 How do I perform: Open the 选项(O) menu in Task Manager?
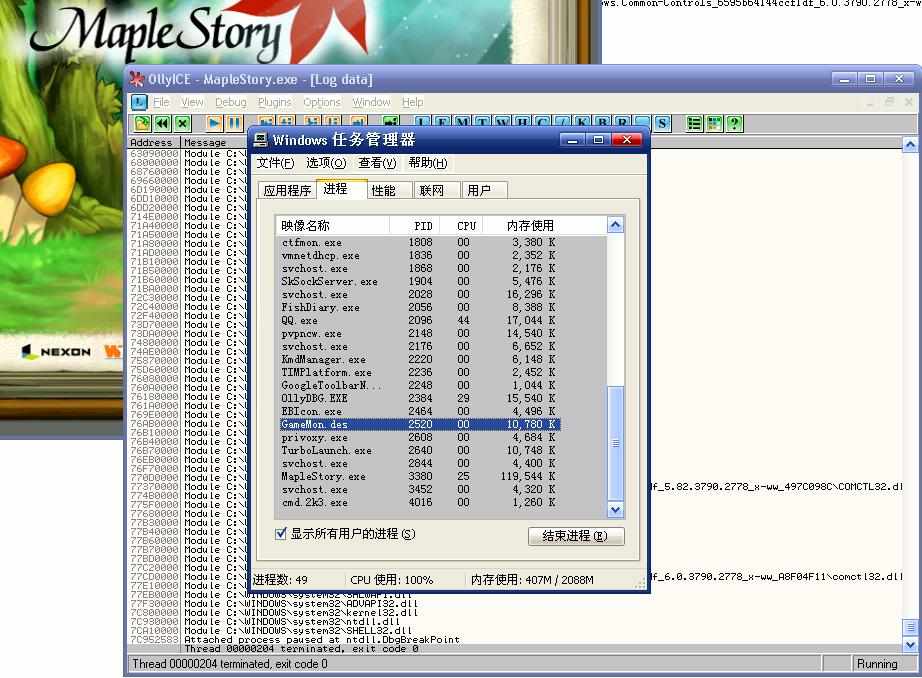326,163
